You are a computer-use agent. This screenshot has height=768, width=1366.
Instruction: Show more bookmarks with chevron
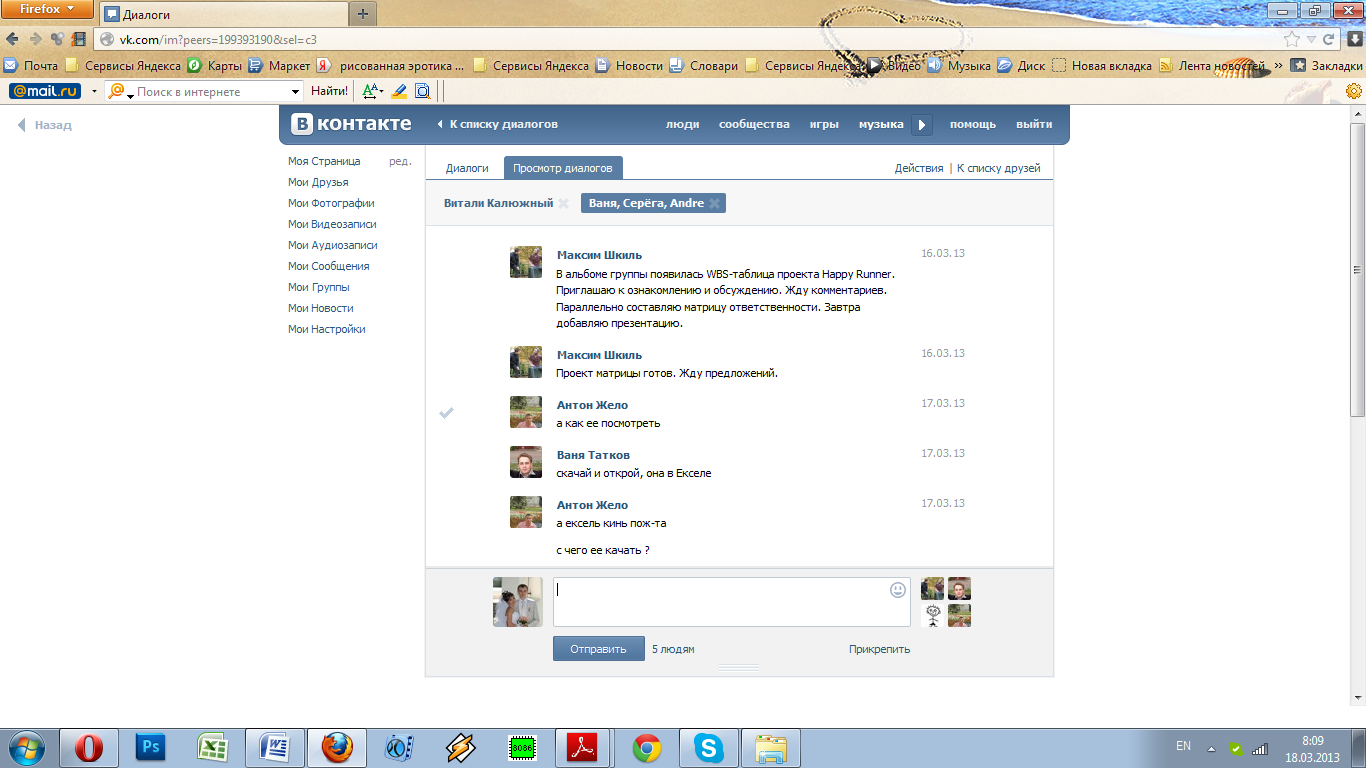pyautogui.click(x=1277, y=65)
